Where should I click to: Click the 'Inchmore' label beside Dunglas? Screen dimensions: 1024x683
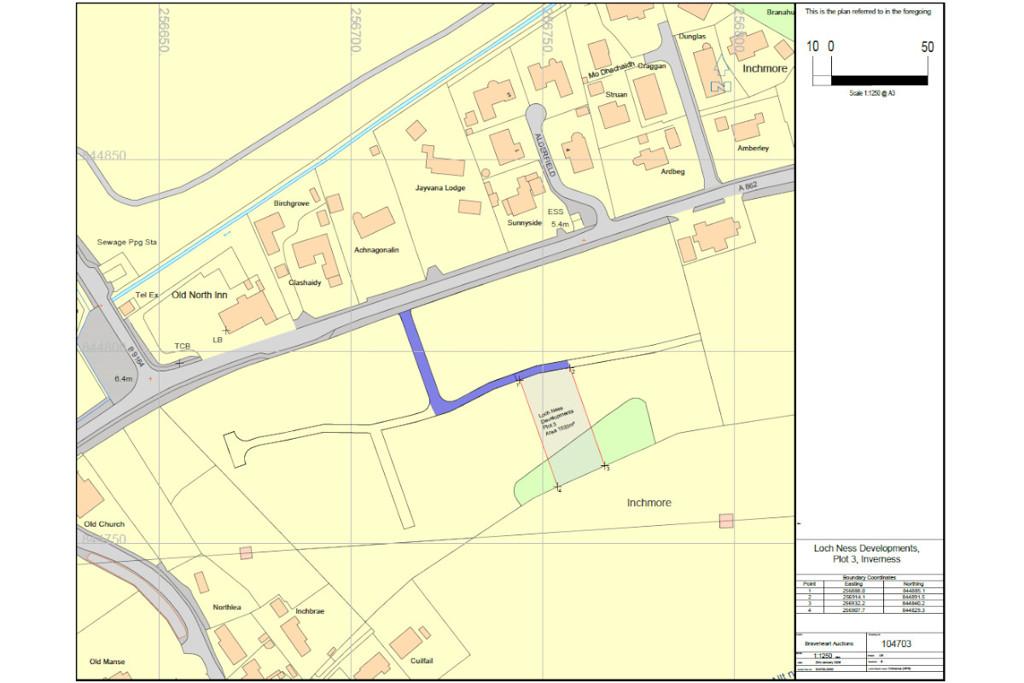click(764, 69)
